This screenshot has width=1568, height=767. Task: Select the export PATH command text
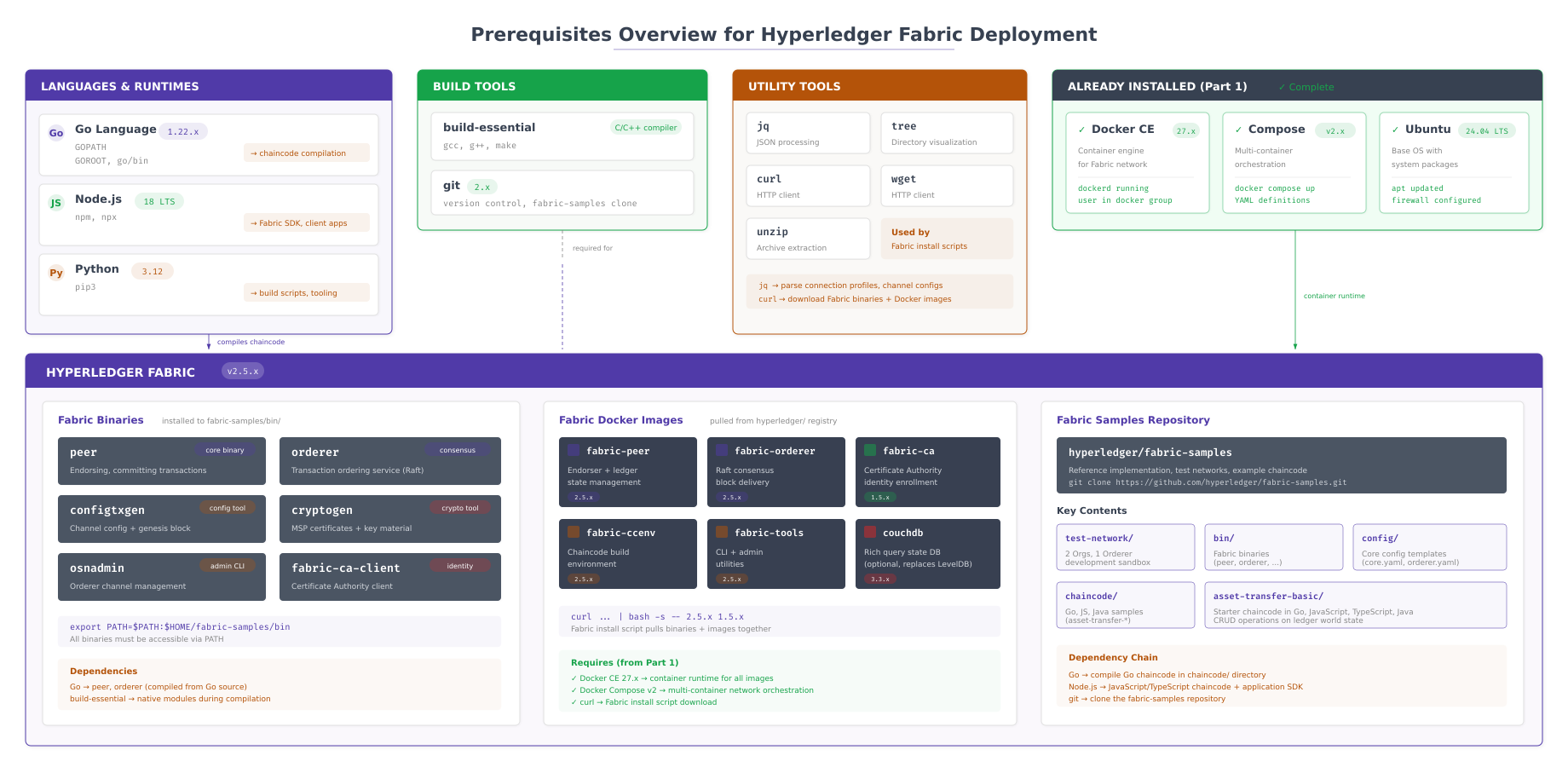tap(178, 626)
